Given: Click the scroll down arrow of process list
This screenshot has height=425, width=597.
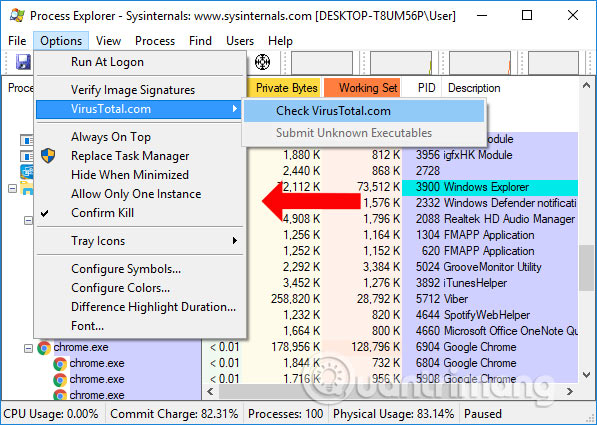Looking at the screenshot, I should 587,375.
